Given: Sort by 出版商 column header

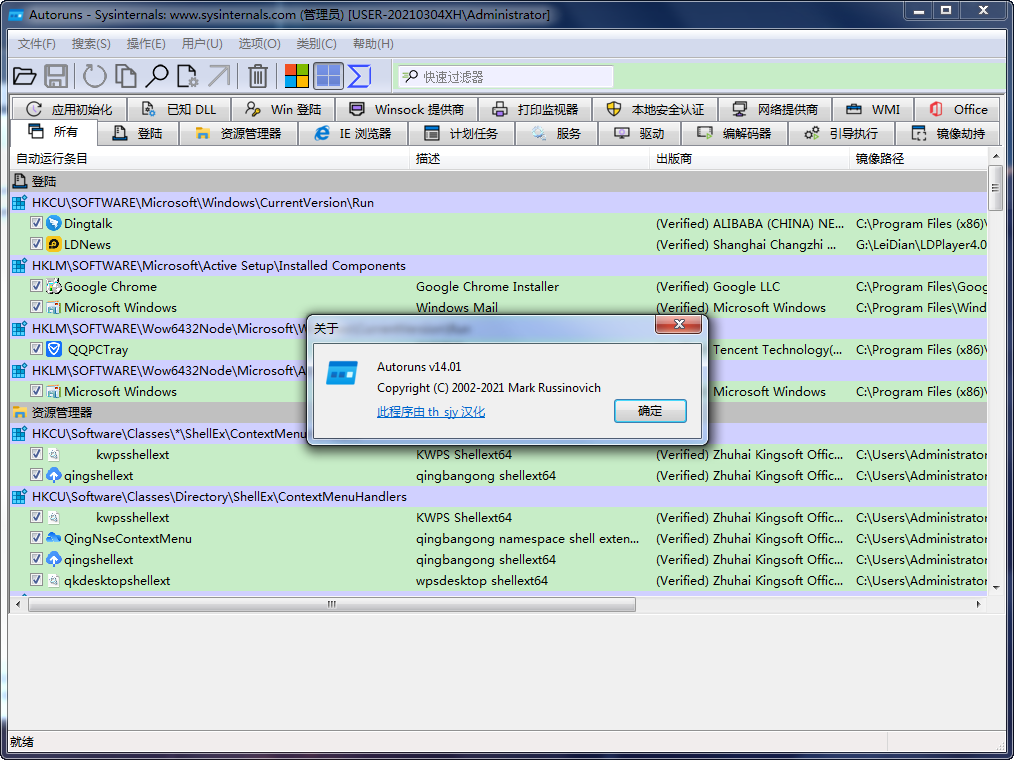Looking at the screenshot, I should tap(750, 158).
